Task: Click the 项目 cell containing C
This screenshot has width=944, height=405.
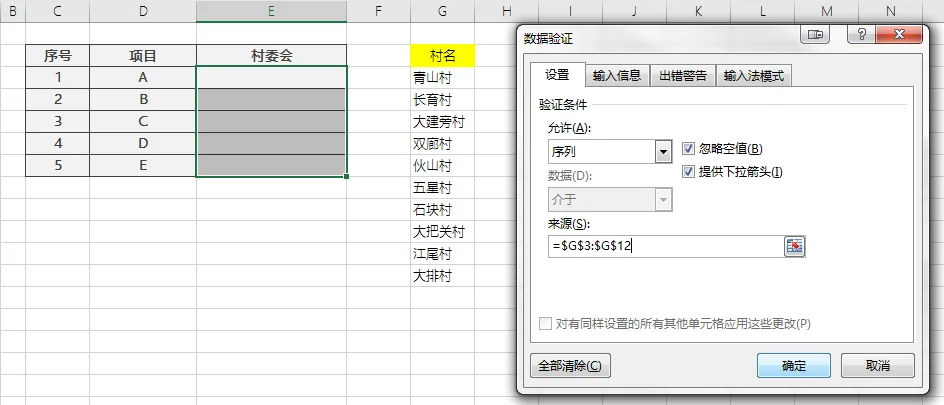Action: (x=143, y=122)
